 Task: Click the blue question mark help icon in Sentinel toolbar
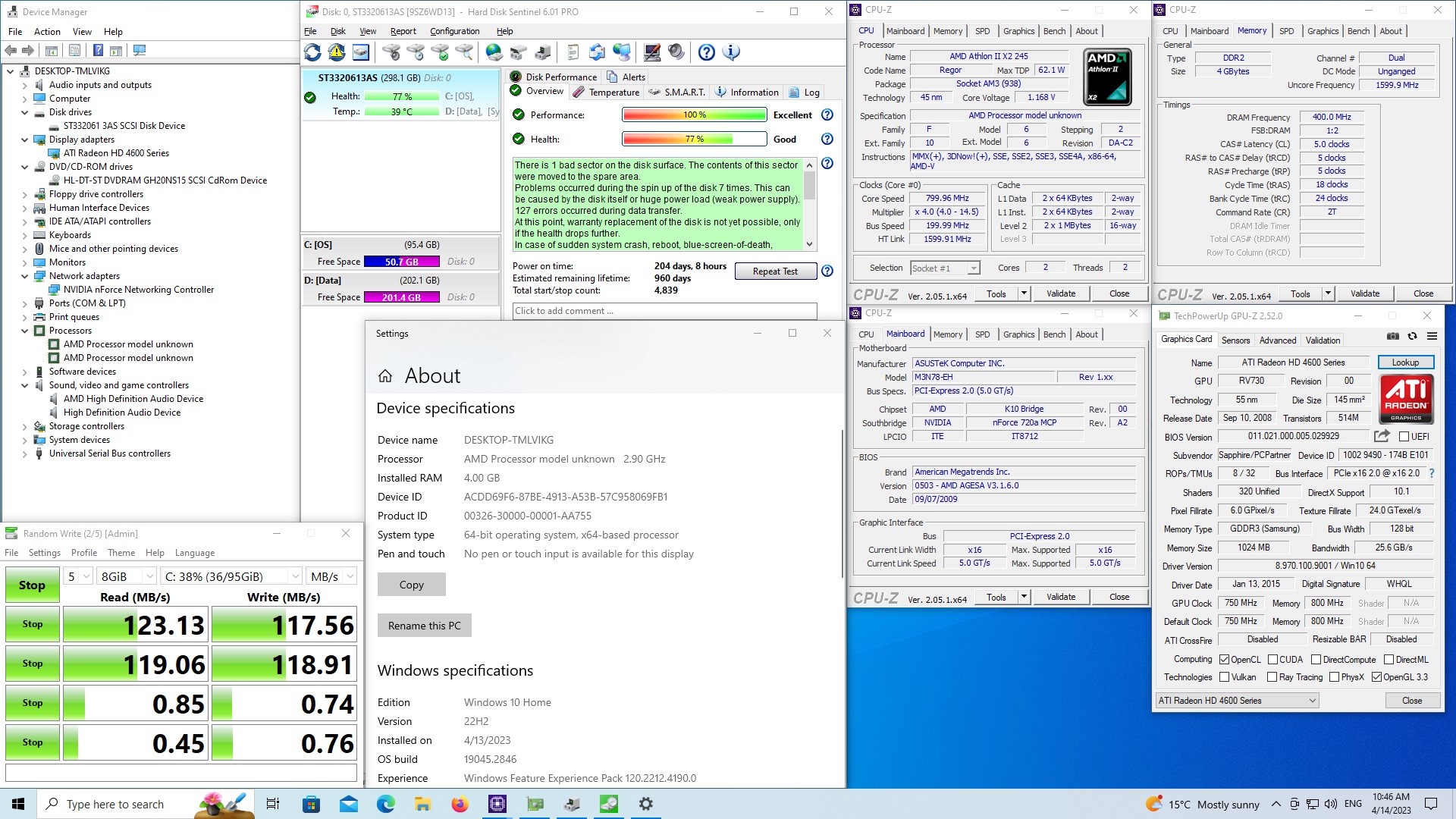[x=706, y=52]
